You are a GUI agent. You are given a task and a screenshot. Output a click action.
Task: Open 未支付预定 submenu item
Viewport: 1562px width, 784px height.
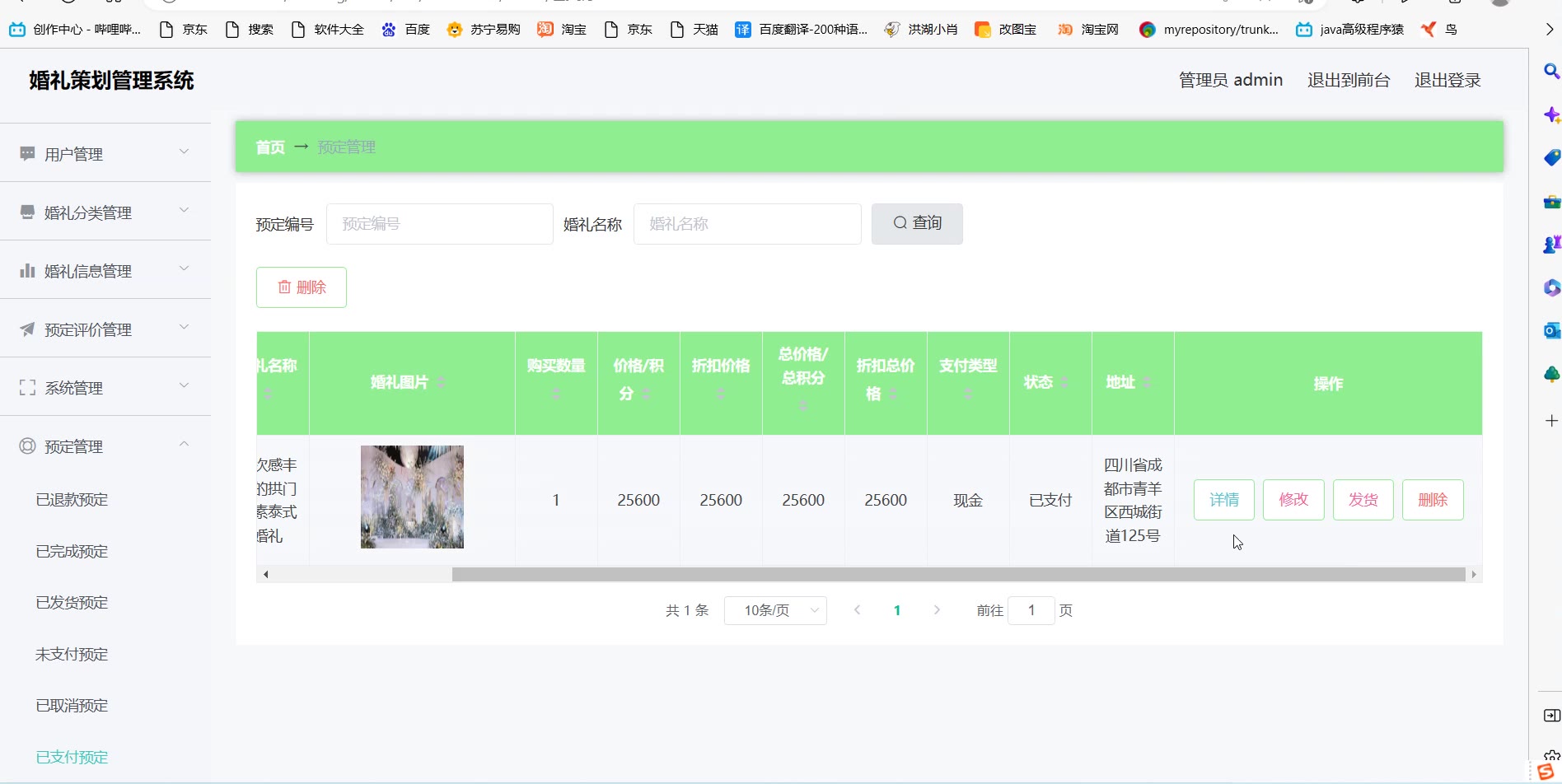pos(72,655)
